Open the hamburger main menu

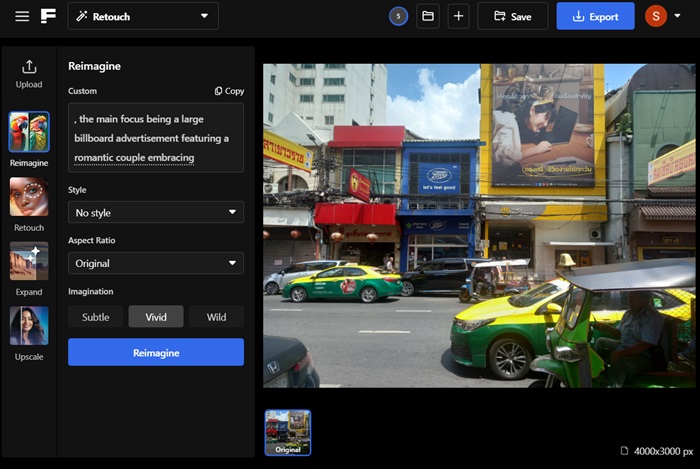22,17
